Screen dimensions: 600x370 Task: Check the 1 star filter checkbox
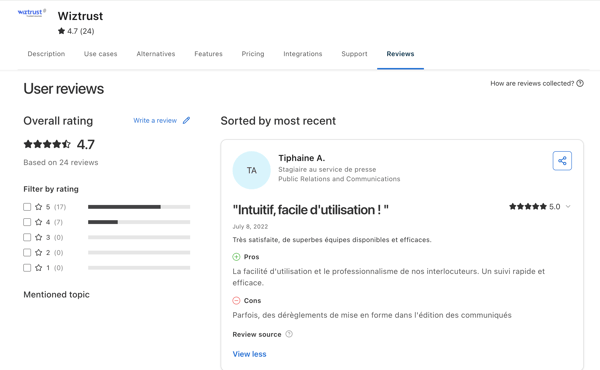tap(27, 268)
